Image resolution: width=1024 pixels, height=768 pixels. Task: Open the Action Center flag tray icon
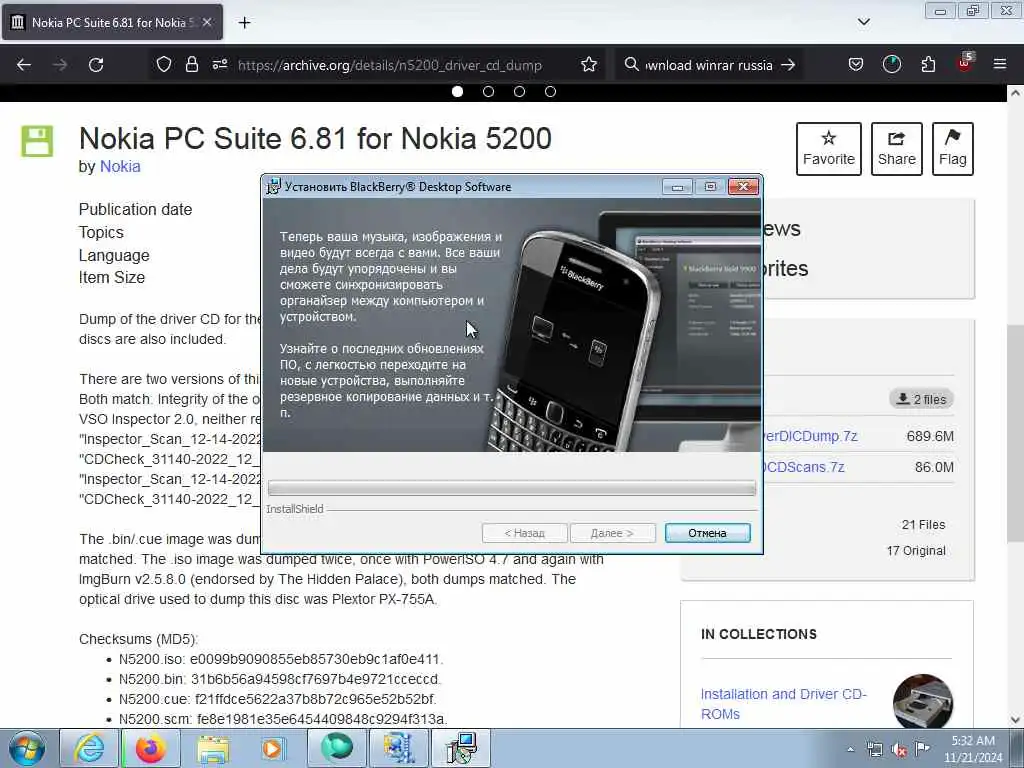tap(922, 748)
